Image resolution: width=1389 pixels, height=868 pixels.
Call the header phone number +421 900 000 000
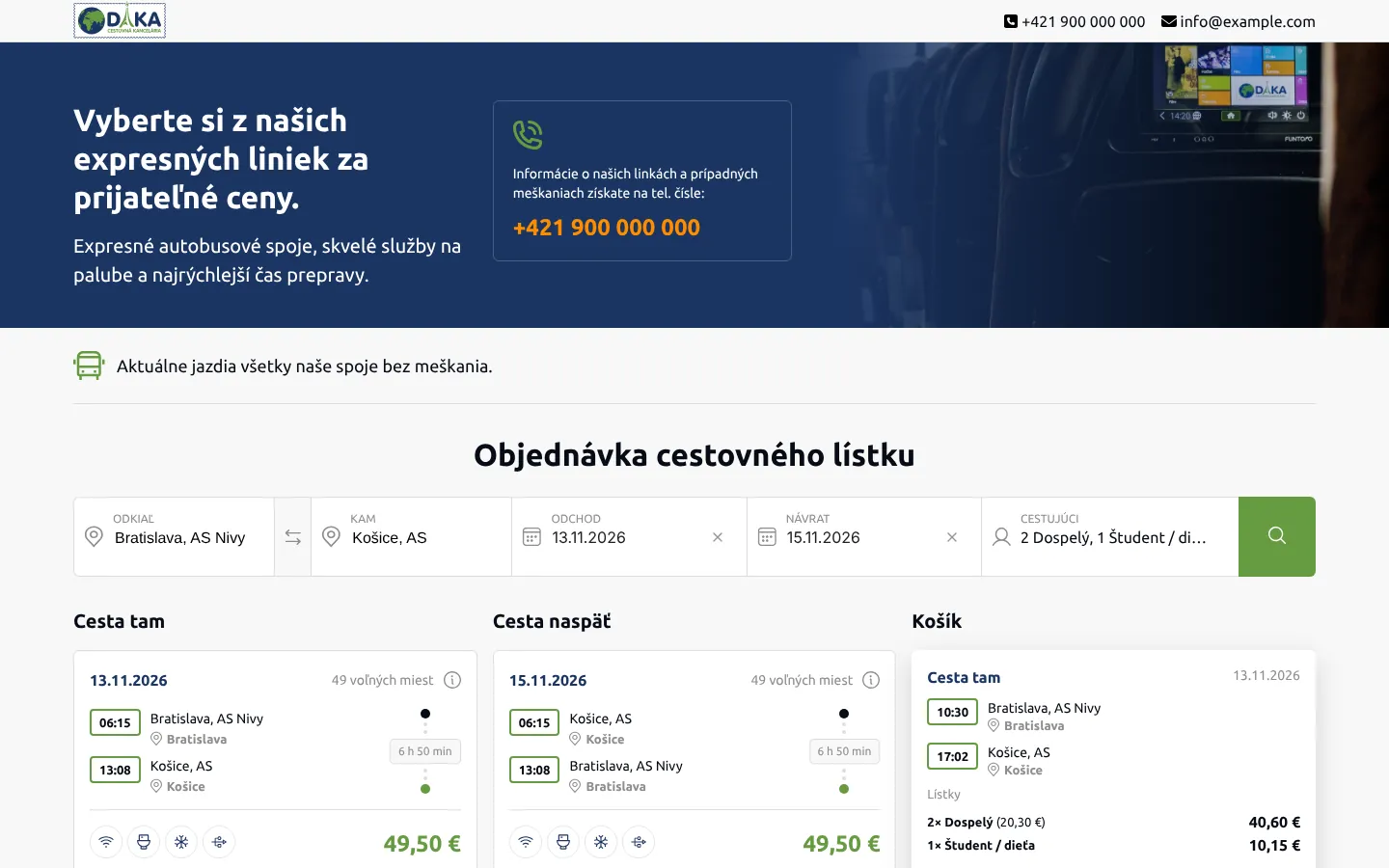pyautogui.click(x=1075, y=21)
